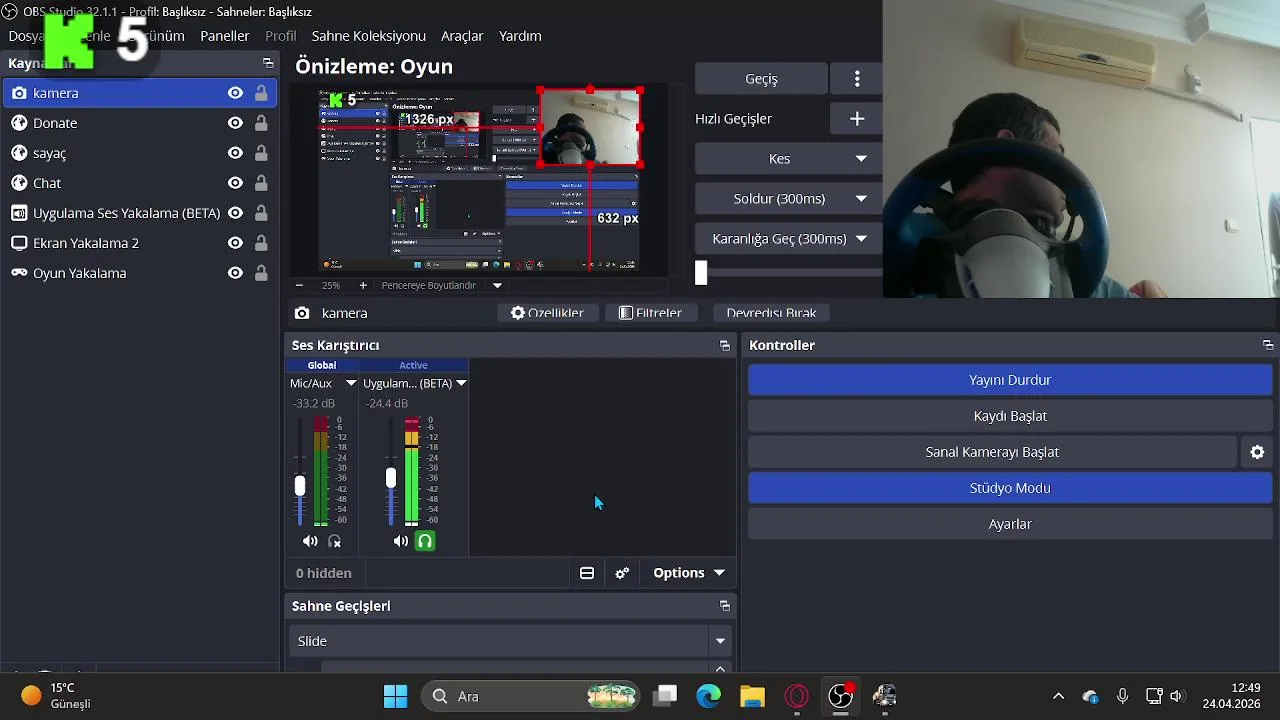
Task: Select the Chat browser source icon
Action: [x=18, y=183]
